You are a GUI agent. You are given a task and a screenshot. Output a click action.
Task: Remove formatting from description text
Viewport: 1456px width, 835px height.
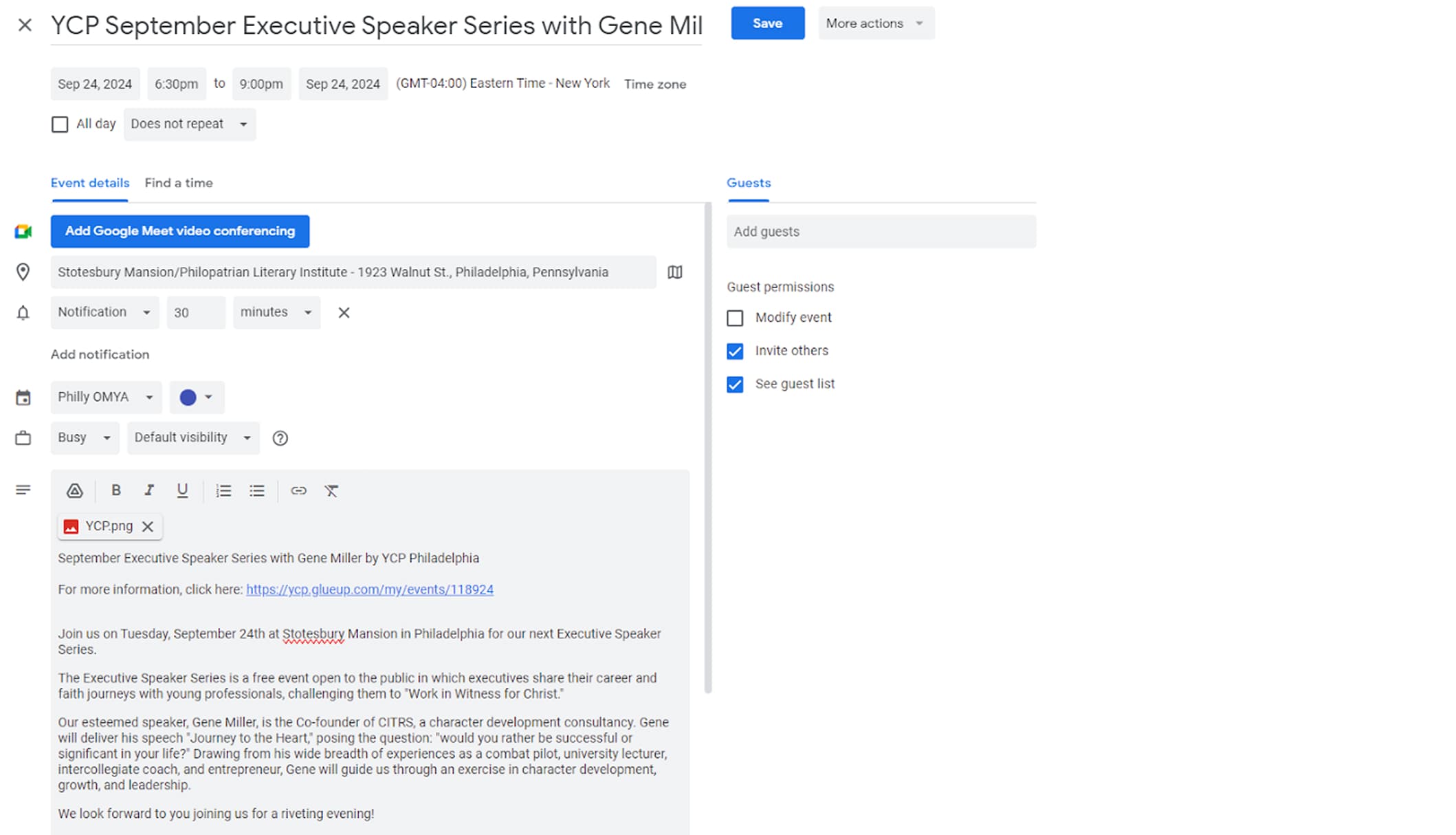tap(331, 490)
